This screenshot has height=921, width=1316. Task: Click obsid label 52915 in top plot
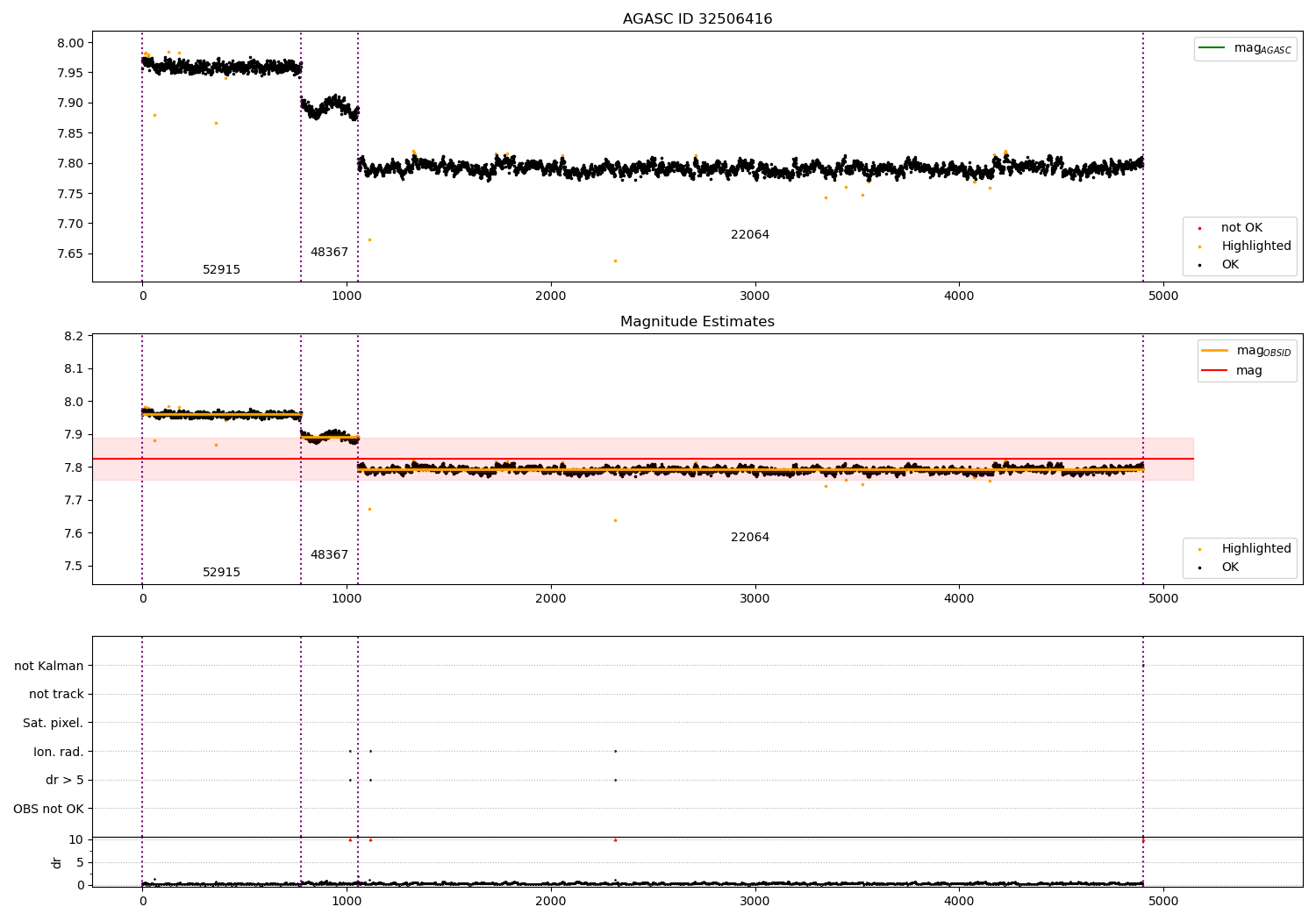(x=221, y=270)
